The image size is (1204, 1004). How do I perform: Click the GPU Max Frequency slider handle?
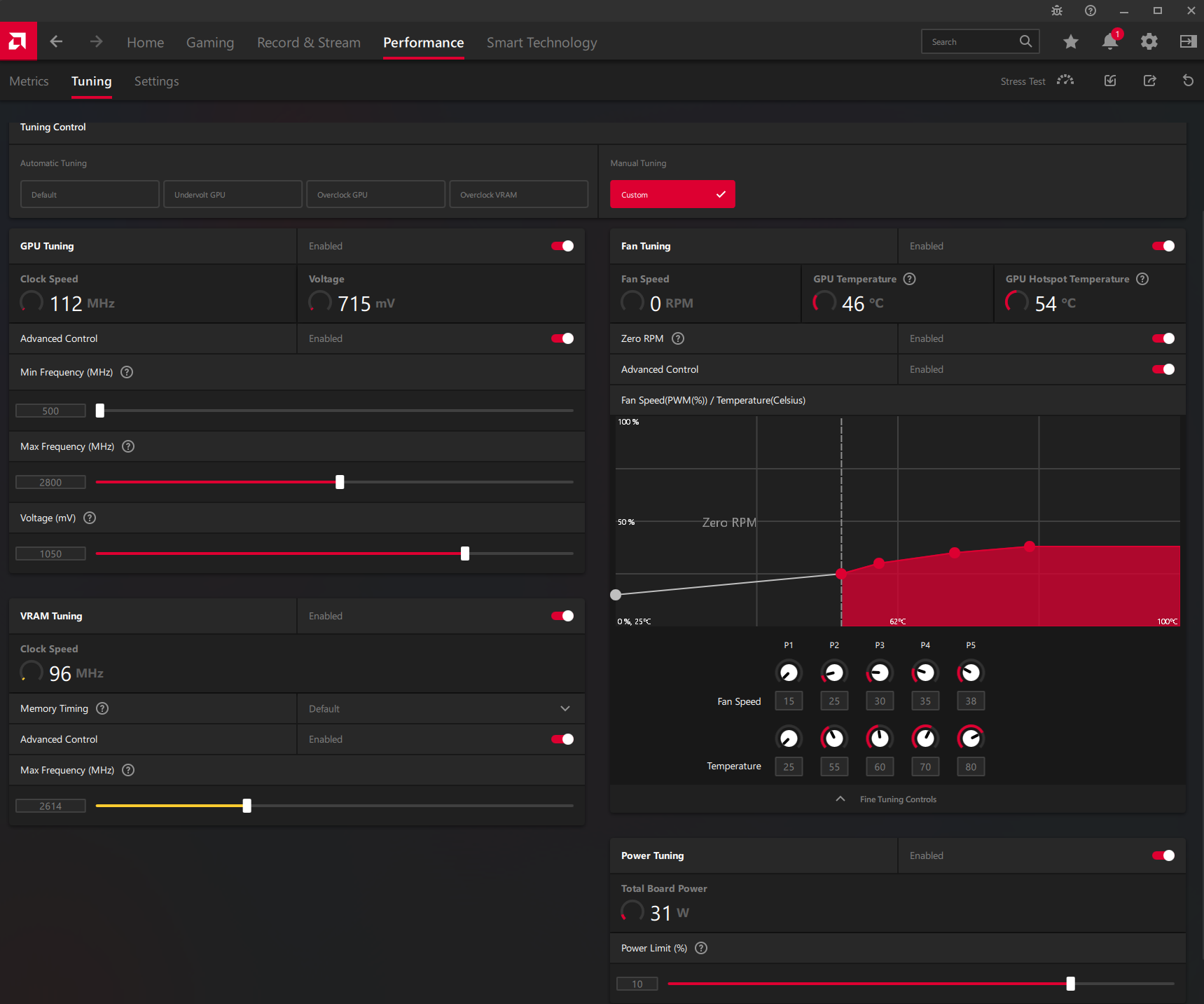click(x=340, y=482)
